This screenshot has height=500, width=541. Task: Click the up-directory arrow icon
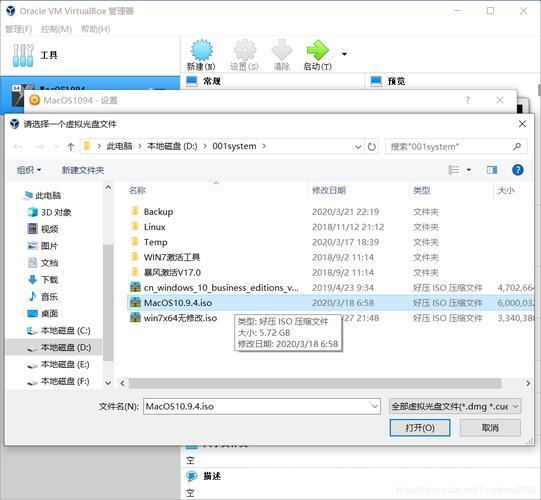[71, 147]
